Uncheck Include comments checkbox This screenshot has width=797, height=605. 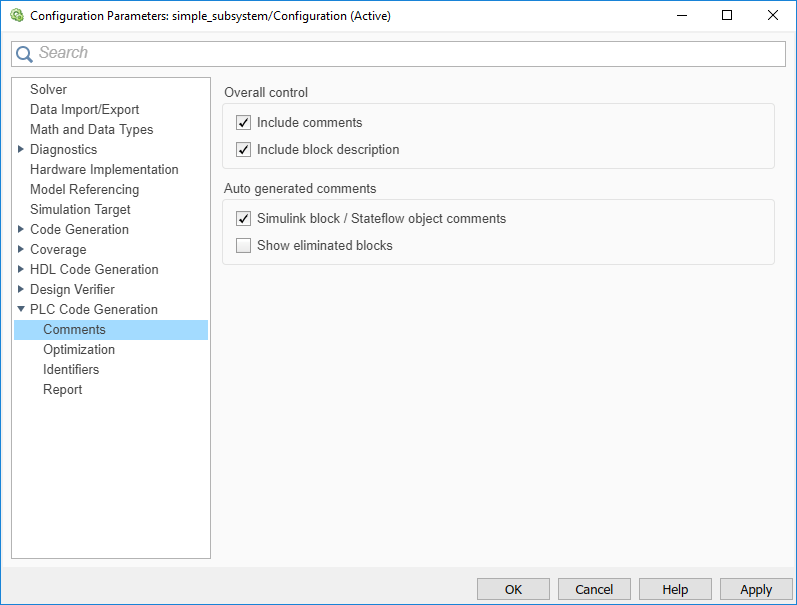tap(243, 123)
